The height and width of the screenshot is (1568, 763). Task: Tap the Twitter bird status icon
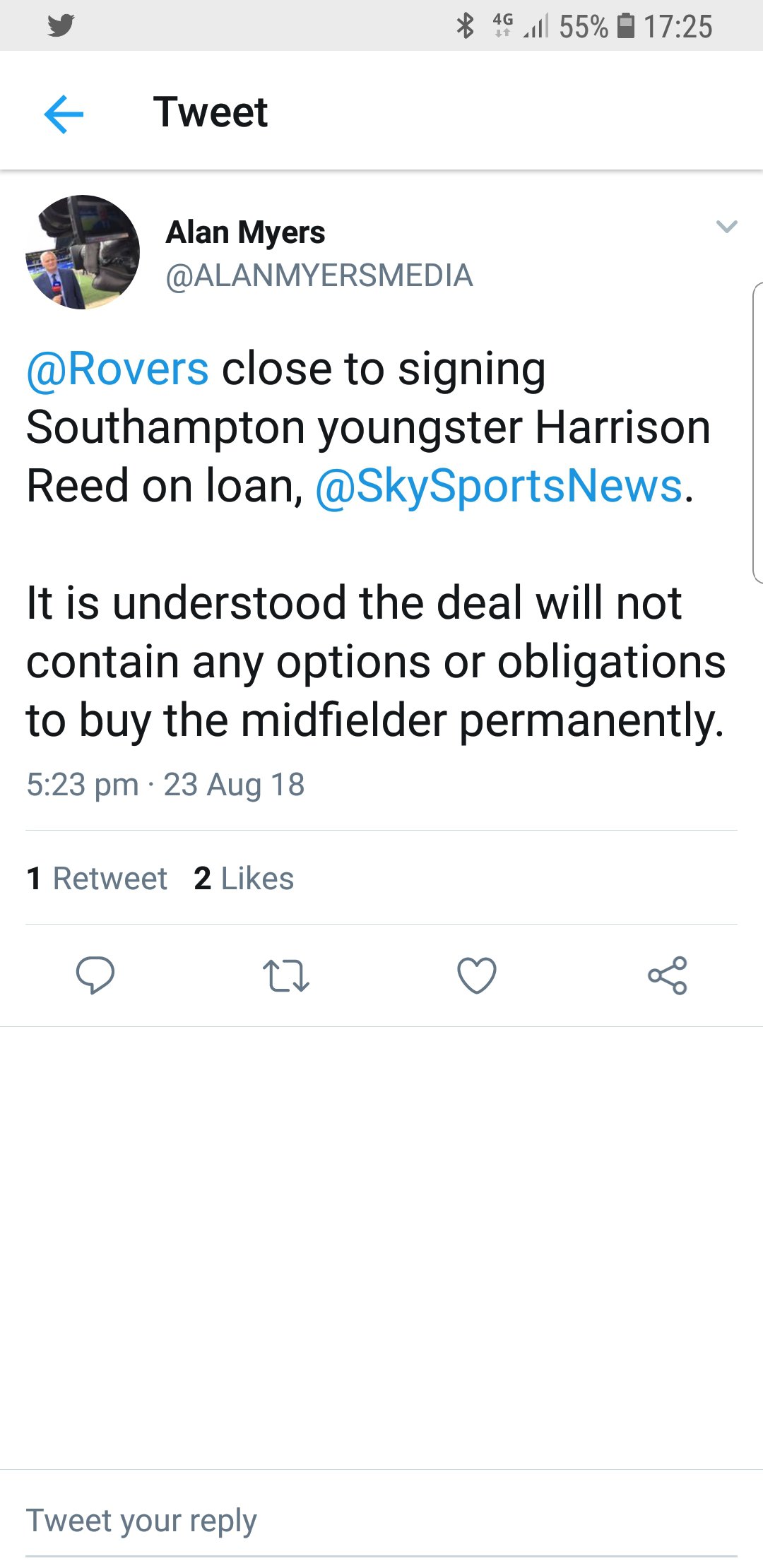pyautogui.click(x=61, y=26)
